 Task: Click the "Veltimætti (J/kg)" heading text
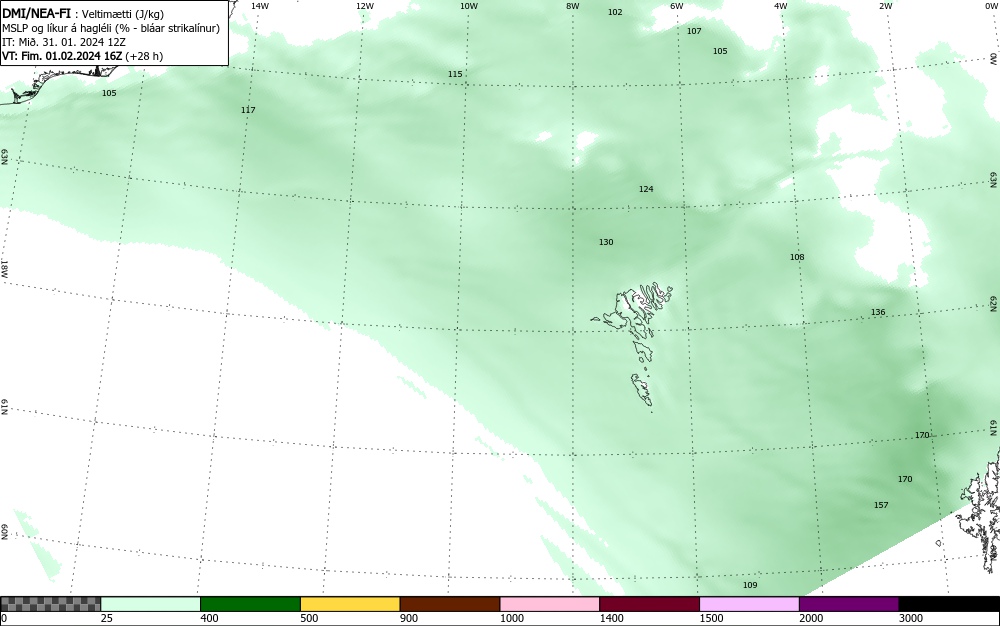122,15
